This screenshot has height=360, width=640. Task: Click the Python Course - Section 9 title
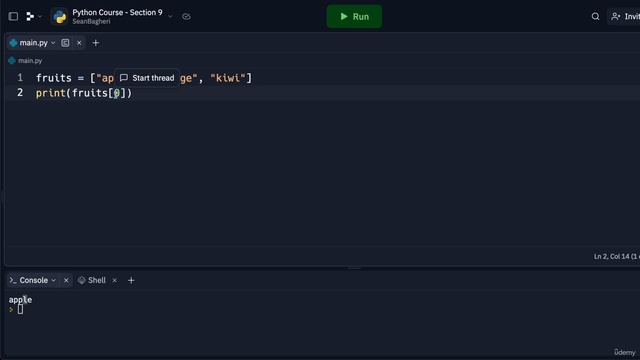click(117, 12)
